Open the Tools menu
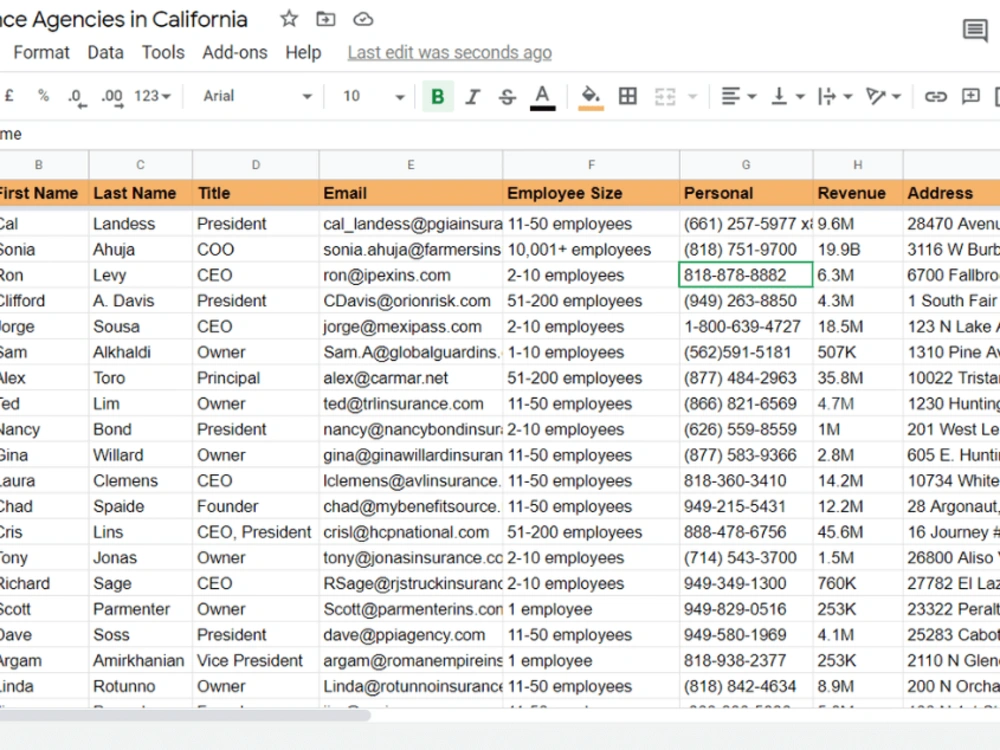1000x750 pixels. [x=163, y=52]
